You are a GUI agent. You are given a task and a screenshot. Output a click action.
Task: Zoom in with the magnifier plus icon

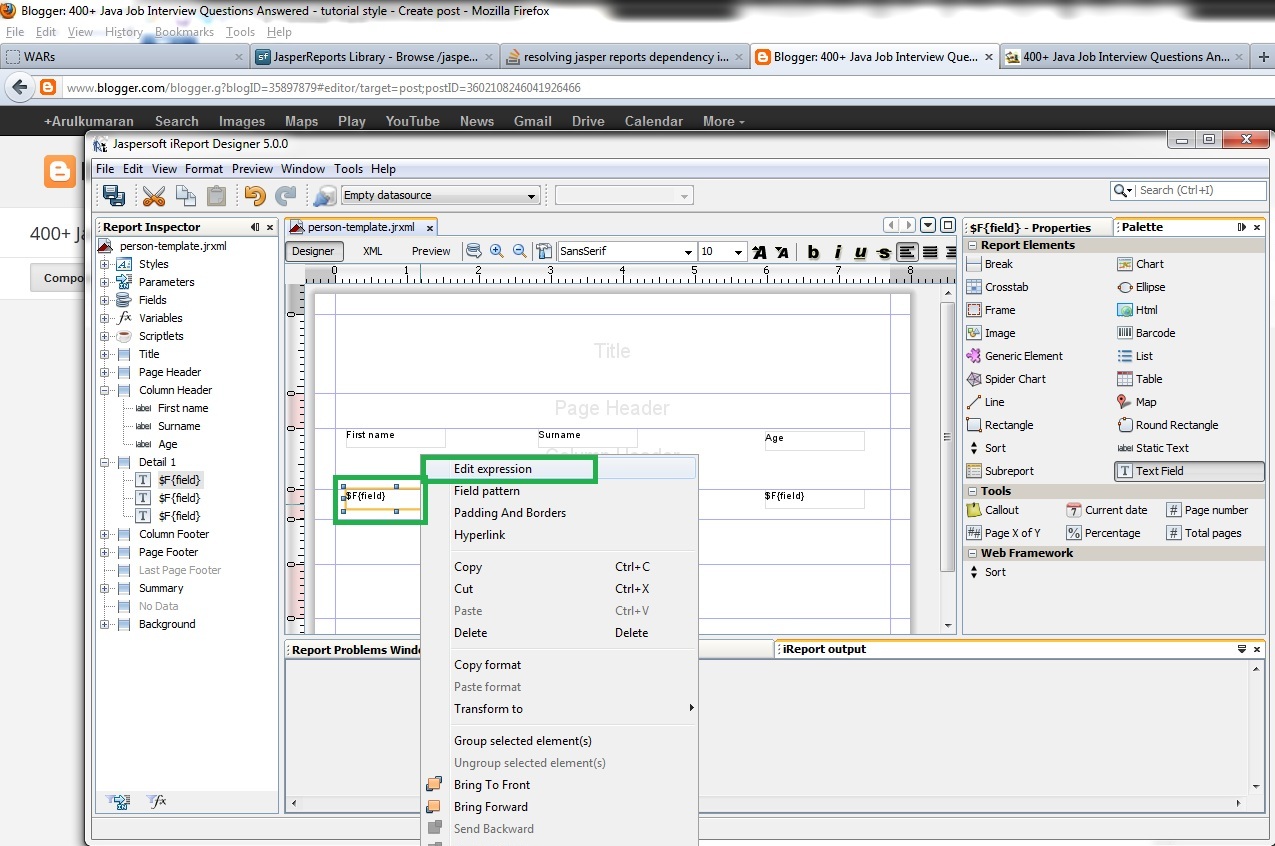pyautogui.click(x=496, y=251)
